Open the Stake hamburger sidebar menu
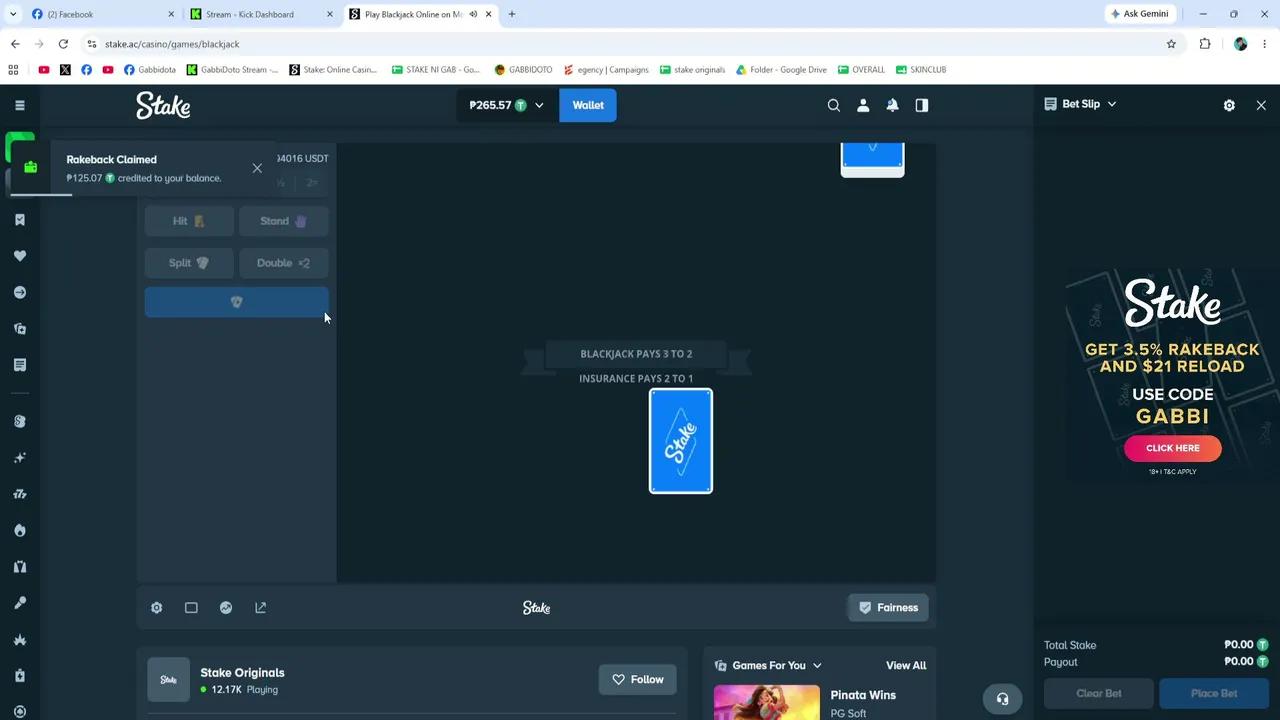The image size is (1280, 720). (x=19, y=105)
